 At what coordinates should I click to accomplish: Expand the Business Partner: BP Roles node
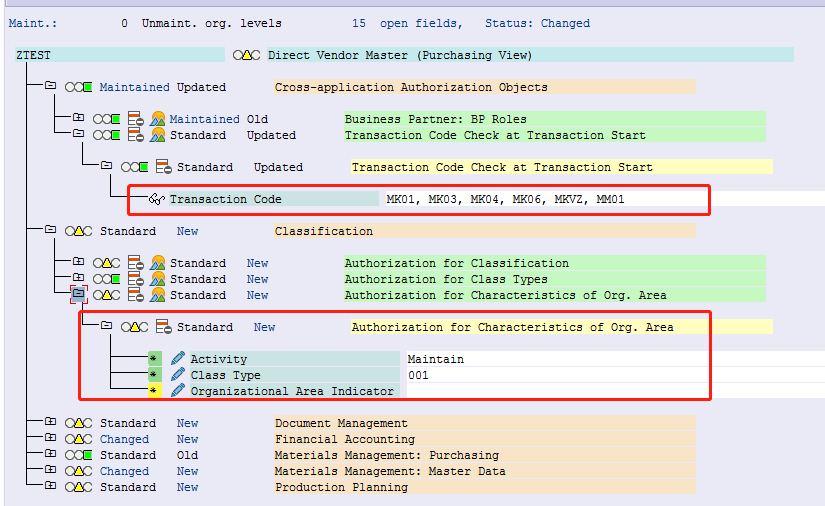pos(78,117)
